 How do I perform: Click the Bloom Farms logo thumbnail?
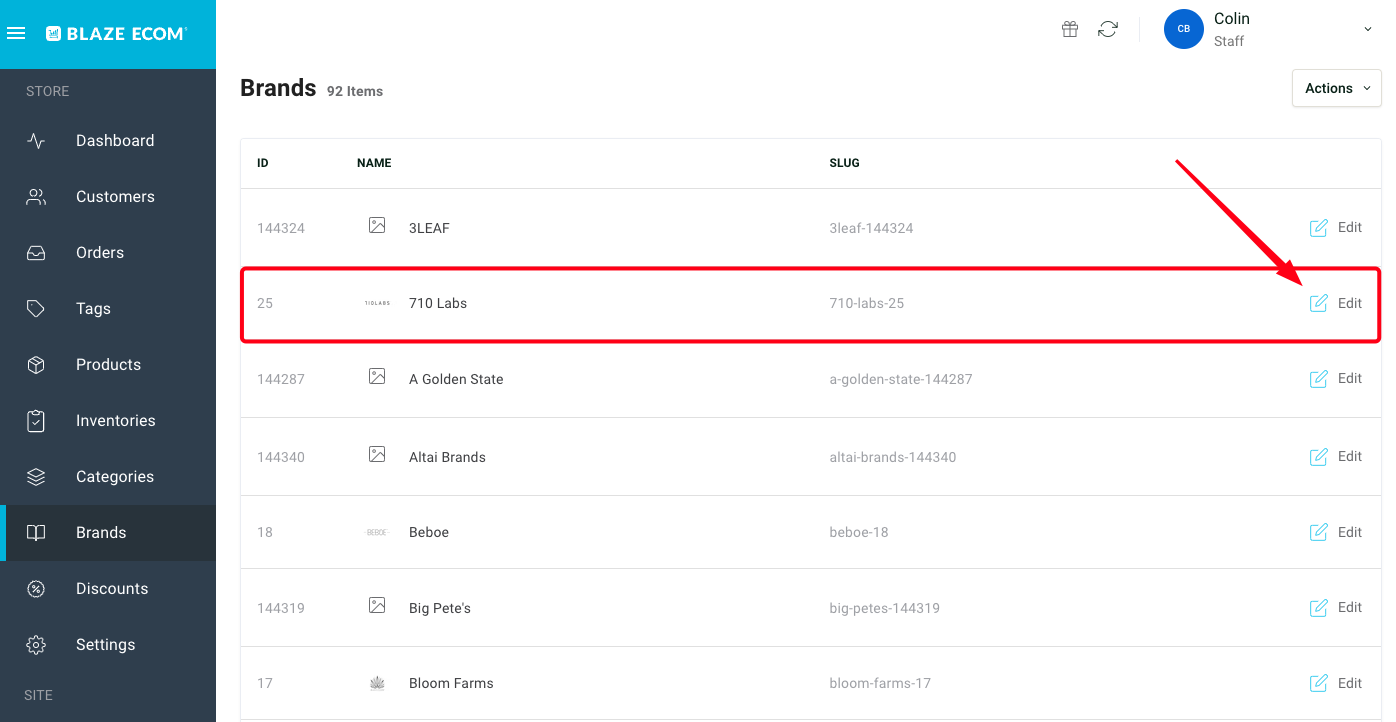click(x=377, y=683)
